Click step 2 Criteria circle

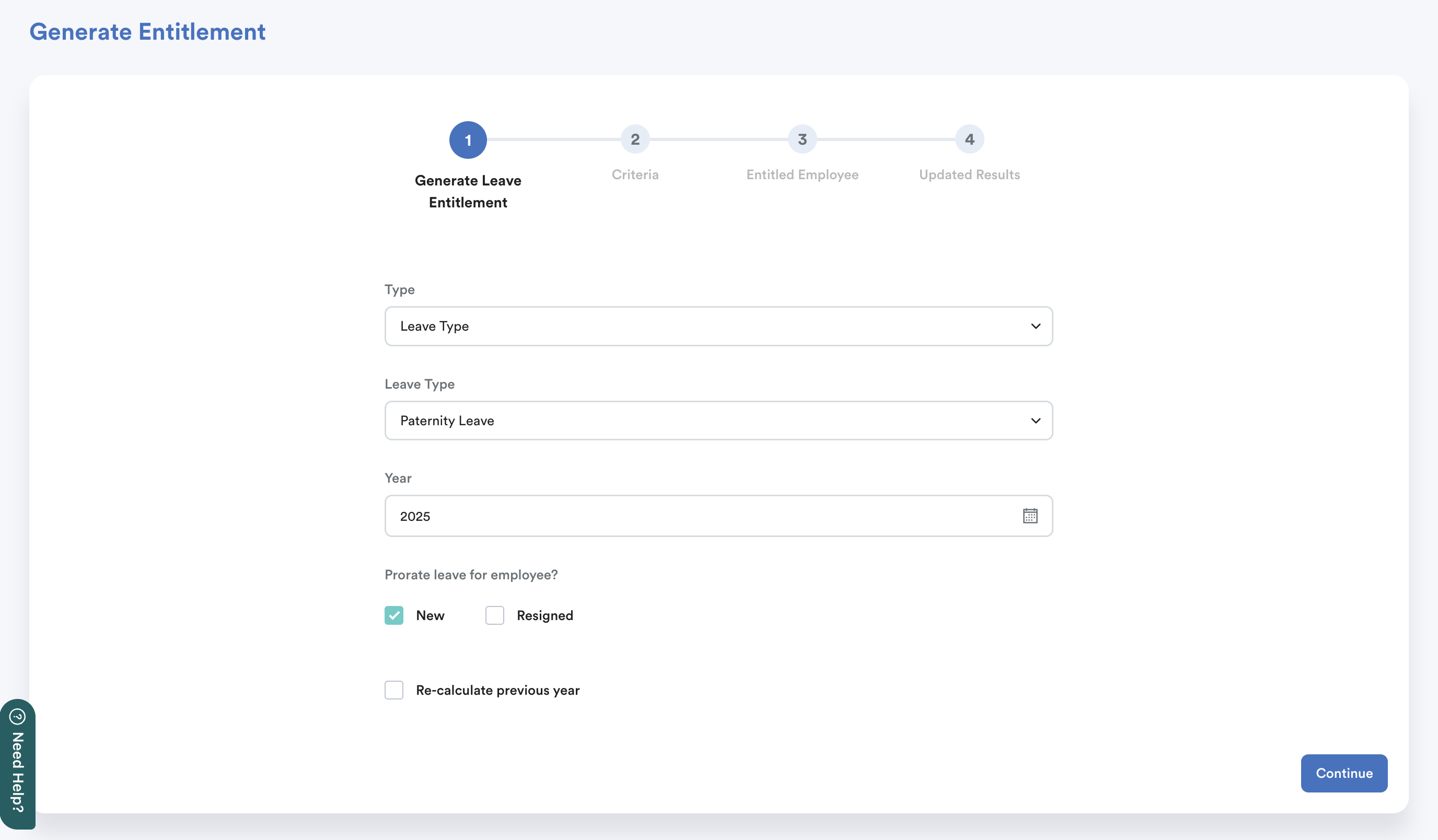tap(634, 139)
